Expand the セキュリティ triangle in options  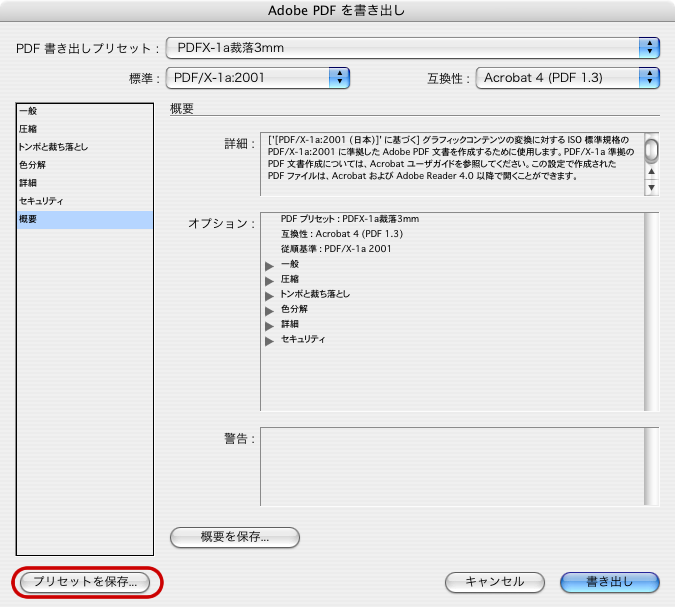coord(269,341)
